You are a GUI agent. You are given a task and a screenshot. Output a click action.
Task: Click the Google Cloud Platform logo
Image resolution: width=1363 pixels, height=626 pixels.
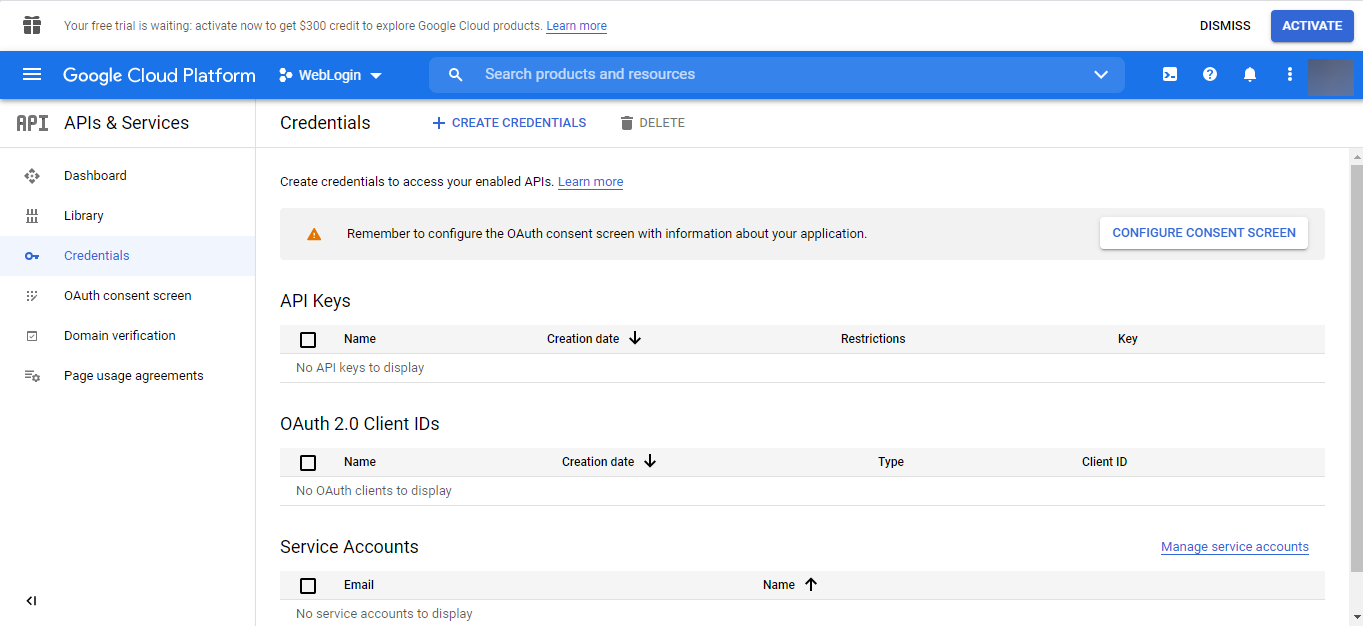159,75
